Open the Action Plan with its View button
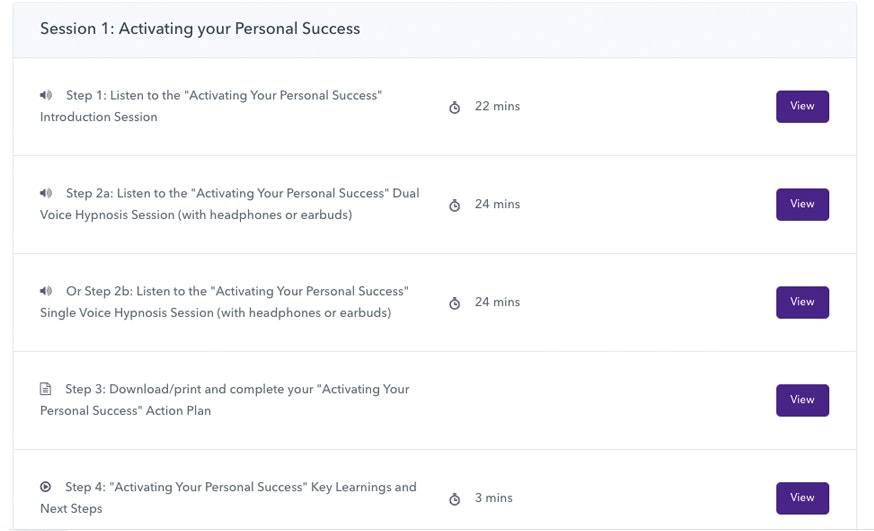 [x=802, y=400]
